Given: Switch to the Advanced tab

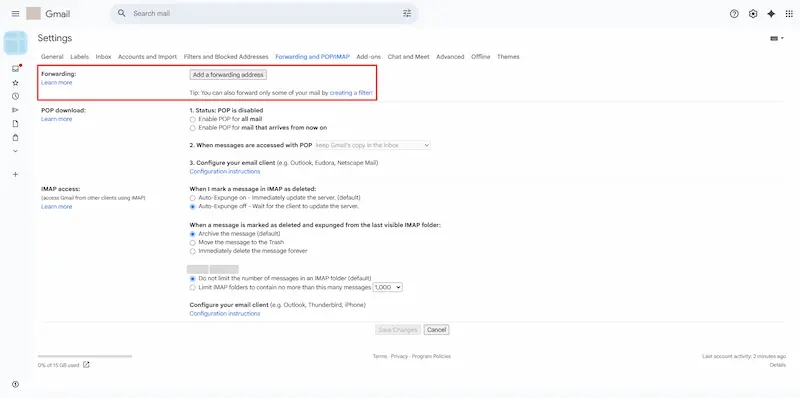Looking at the screenshot, I should [x=450, y=57].
